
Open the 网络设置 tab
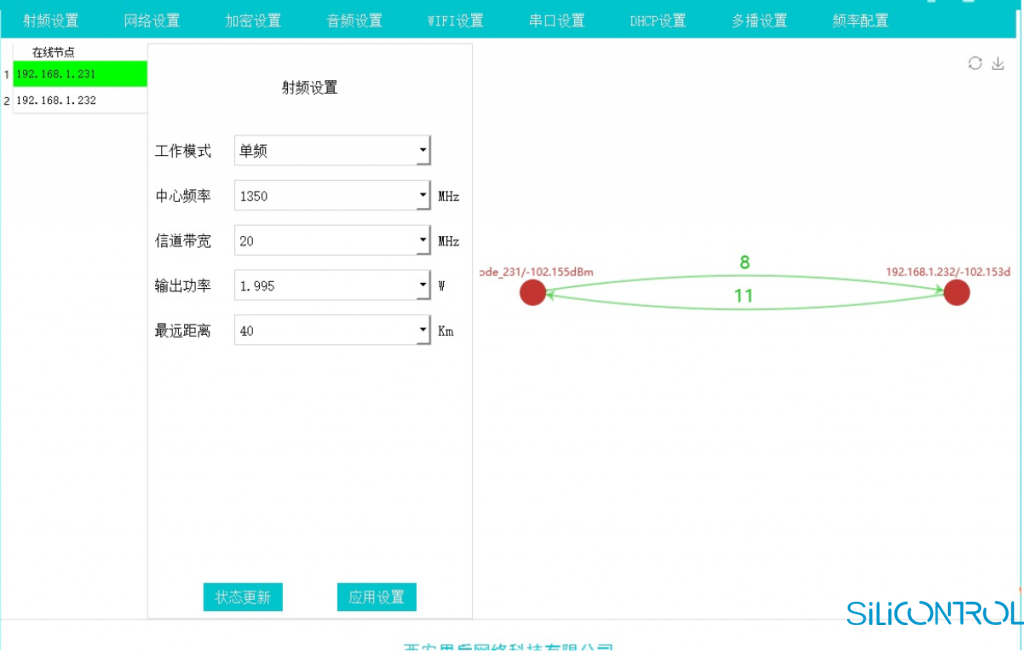click(x=152, y=21)
